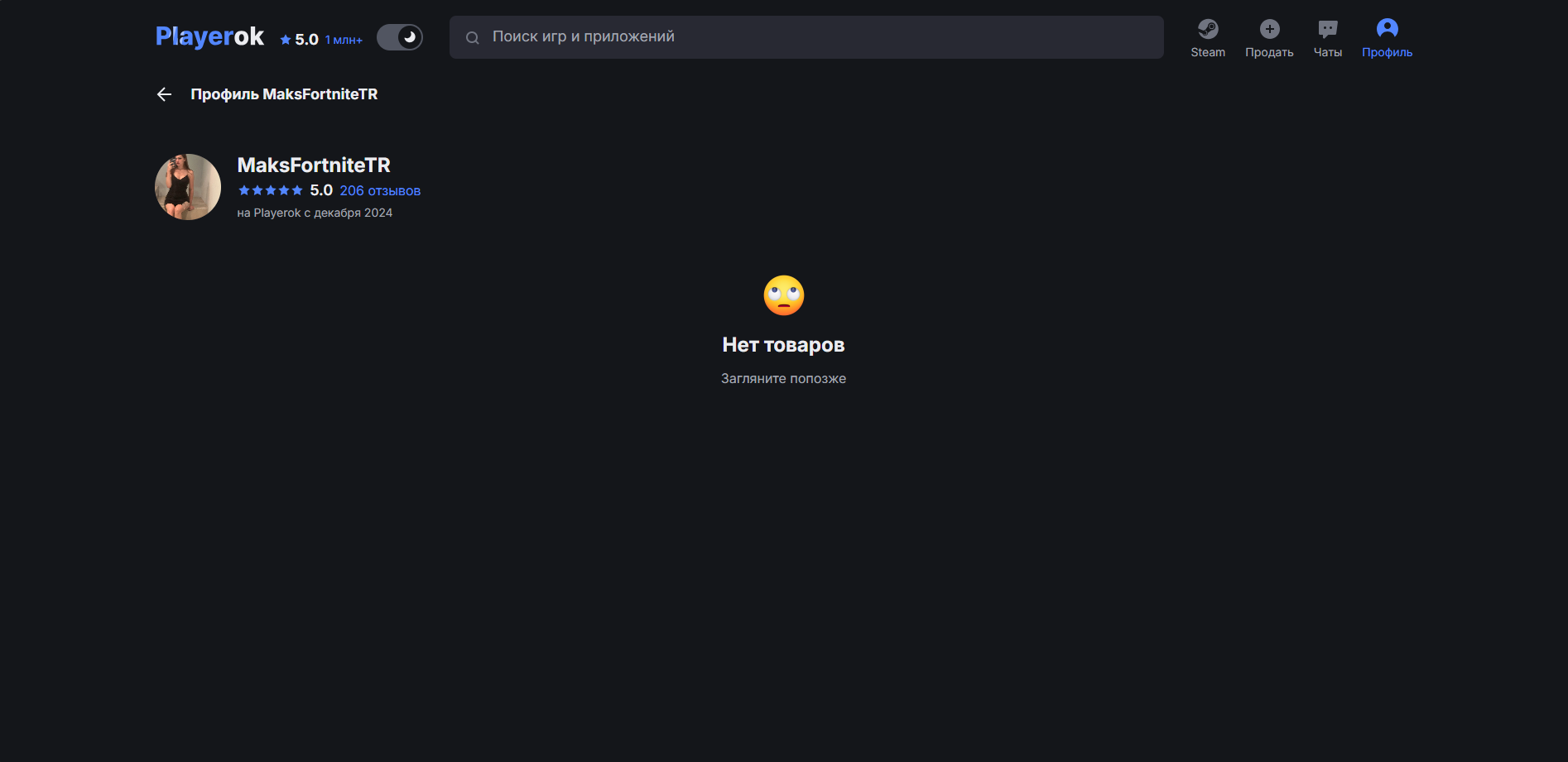Toggle the dark theme switch

click(x=400, y=37)
